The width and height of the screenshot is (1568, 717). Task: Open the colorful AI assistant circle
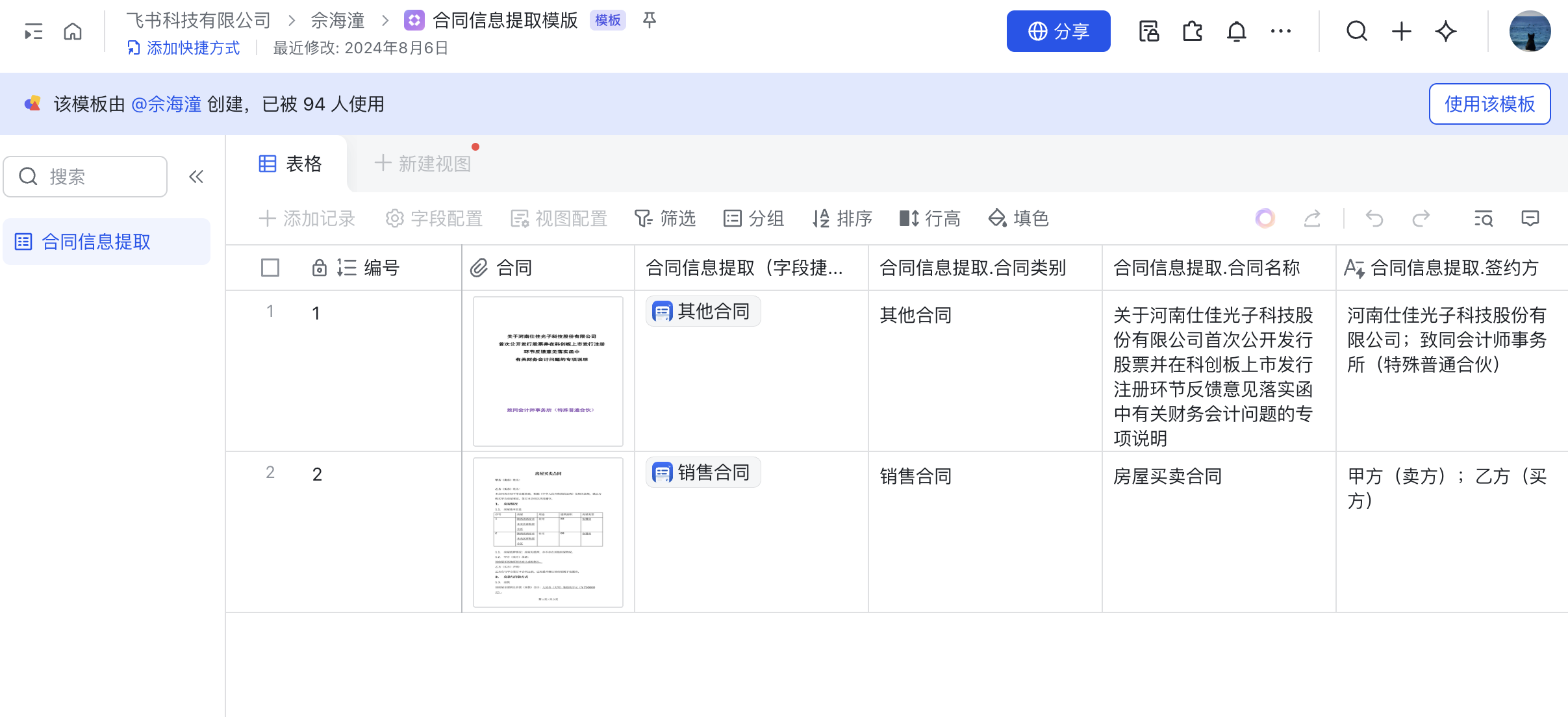1265,219
